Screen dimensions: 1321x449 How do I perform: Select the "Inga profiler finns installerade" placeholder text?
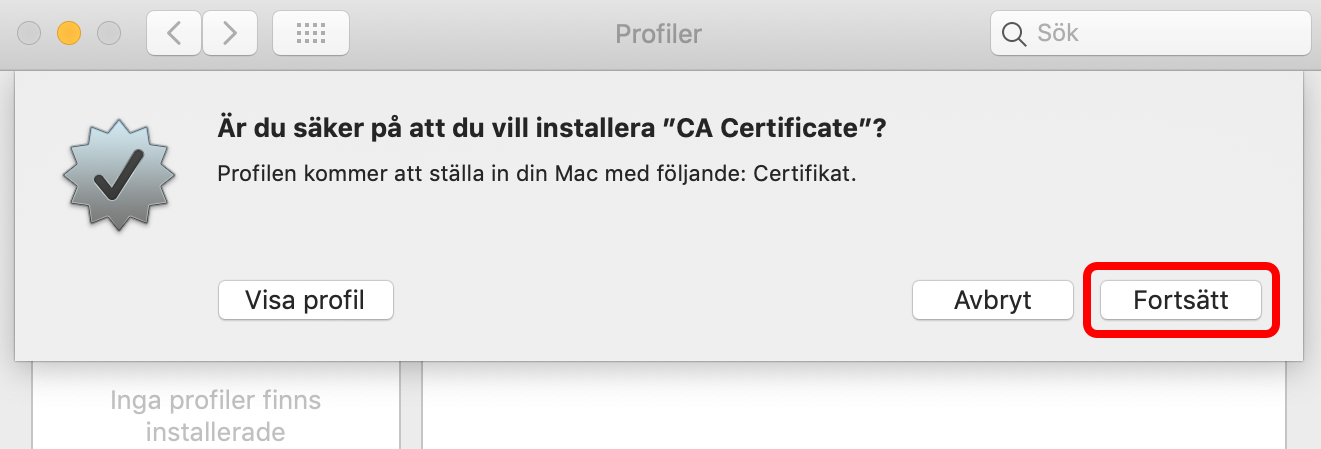(215, 416)
